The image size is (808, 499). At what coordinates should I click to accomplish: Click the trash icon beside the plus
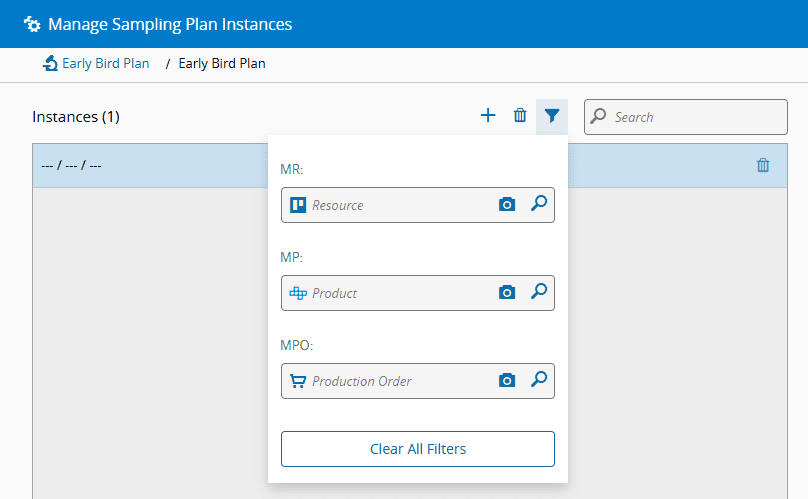click(x=520, y=116)
